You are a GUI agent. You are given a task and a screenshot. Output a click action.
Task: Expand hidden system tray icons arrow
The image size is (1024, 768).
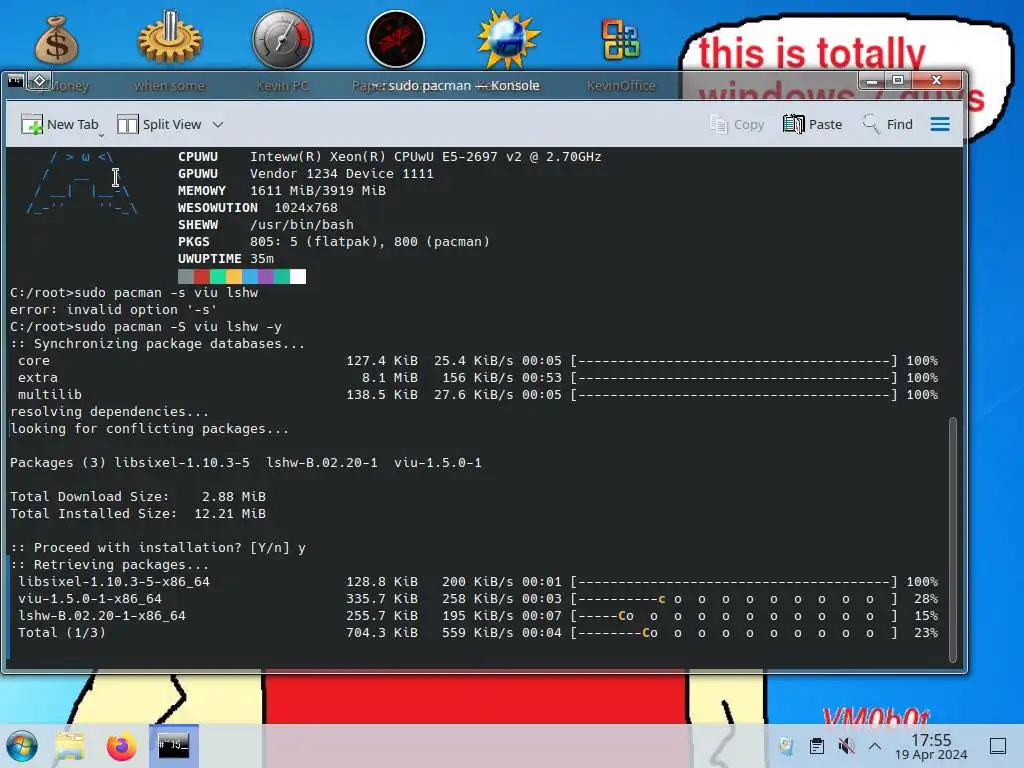[x=875, y=746]
